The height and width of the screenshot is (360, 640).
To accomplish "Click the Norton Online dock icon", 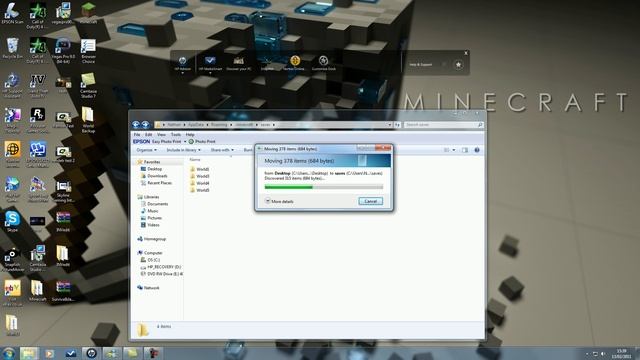I will (295, 63).
